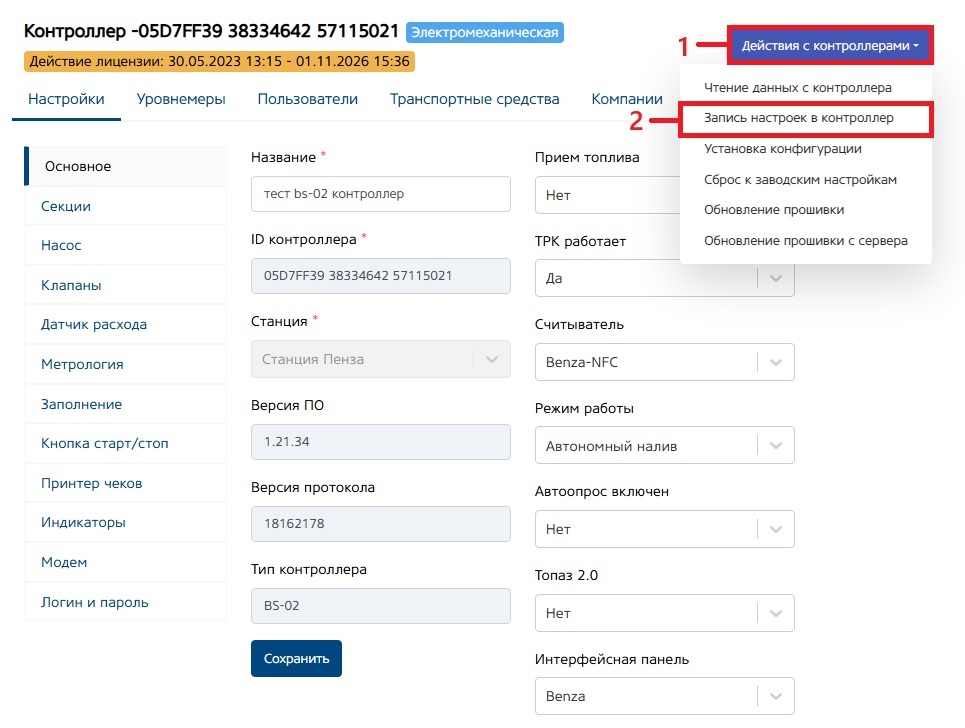This screenshot has height=728, width=965.
Task: Click the 'Электромеханическая' badge label
Action: (x=485, y=33)
